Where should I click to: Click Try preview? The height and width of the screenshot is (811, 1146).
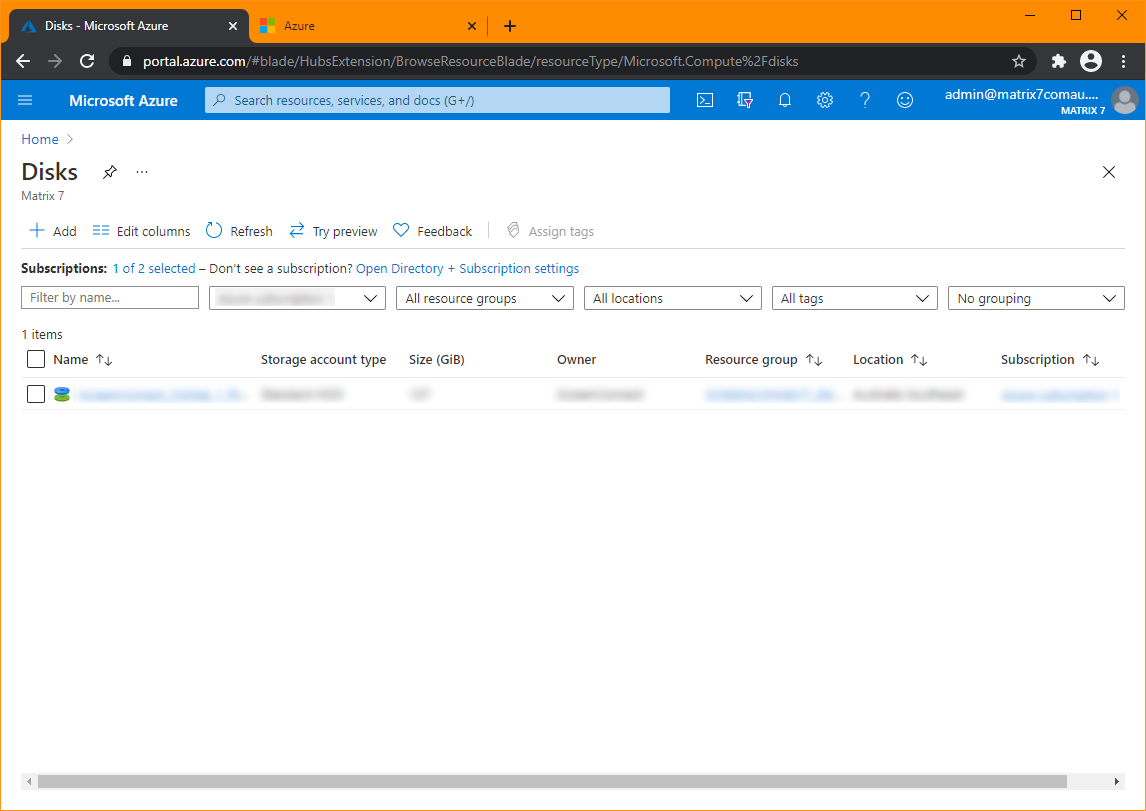pyautogui.click(x=333, y=231)
